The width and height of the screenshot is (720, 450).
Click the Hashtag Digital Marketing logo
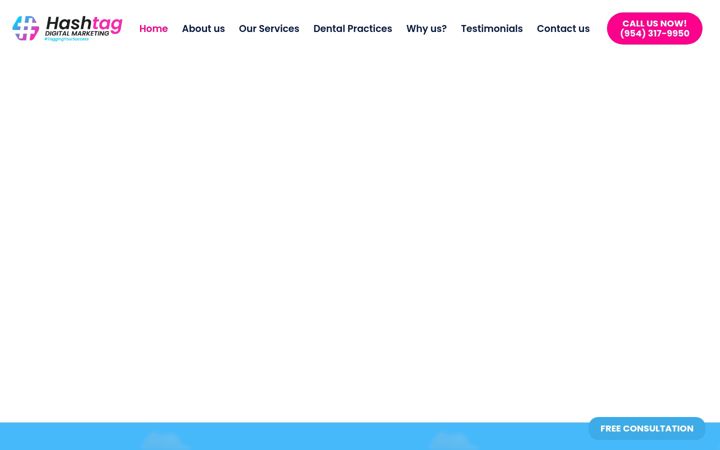point(68,28)
